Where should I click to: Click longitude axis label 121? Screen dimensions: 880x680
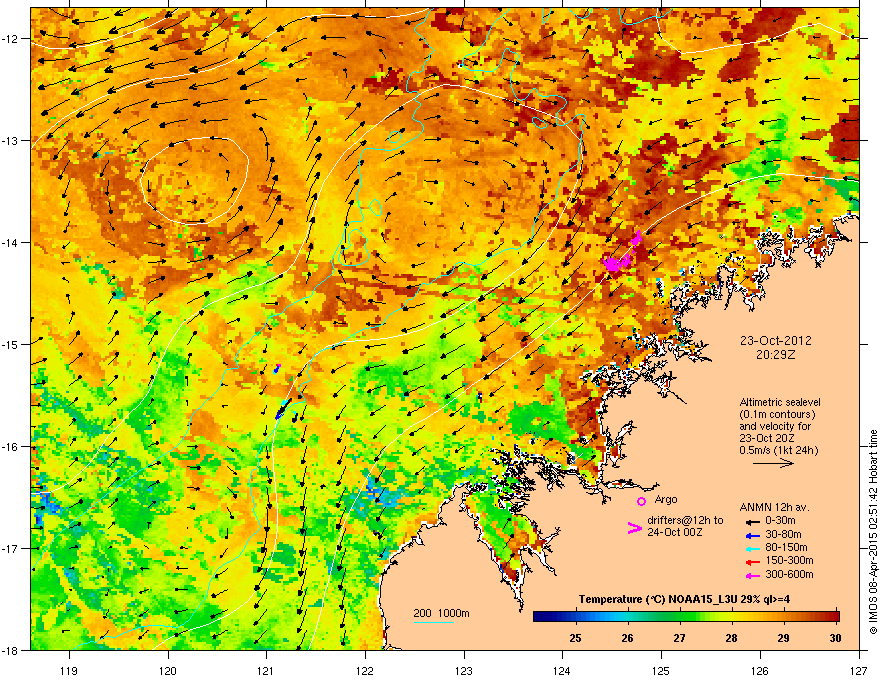(266, 670)
